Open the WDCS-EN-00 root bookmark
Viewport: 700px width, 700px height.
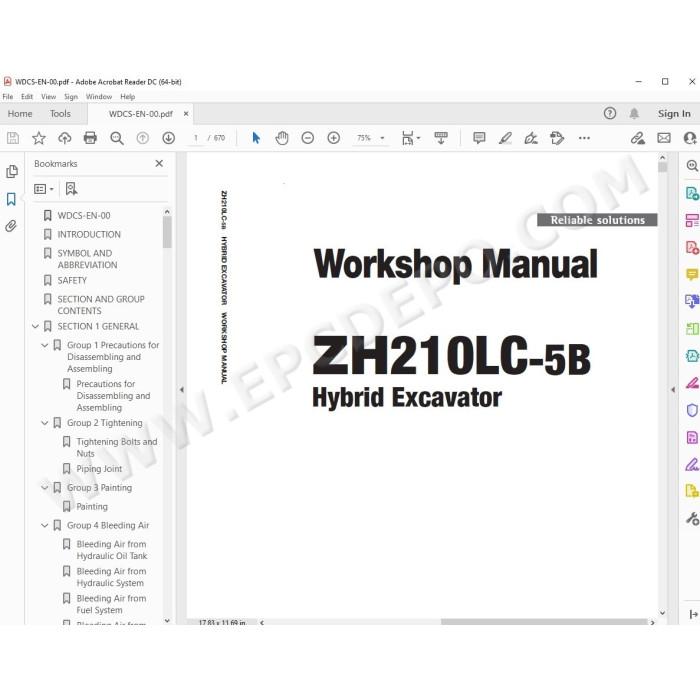coord(83,216)
